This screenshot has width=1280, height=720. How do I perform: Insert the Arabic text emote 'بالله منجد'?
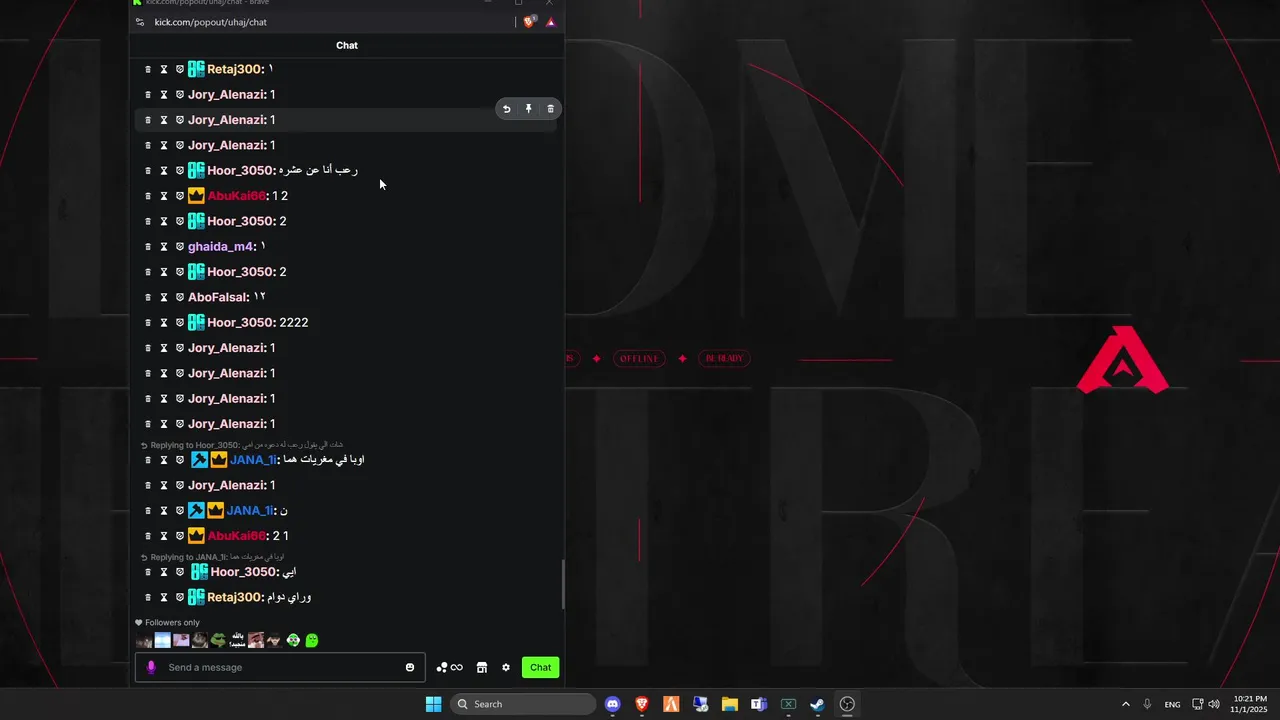[x=237, y=640]
